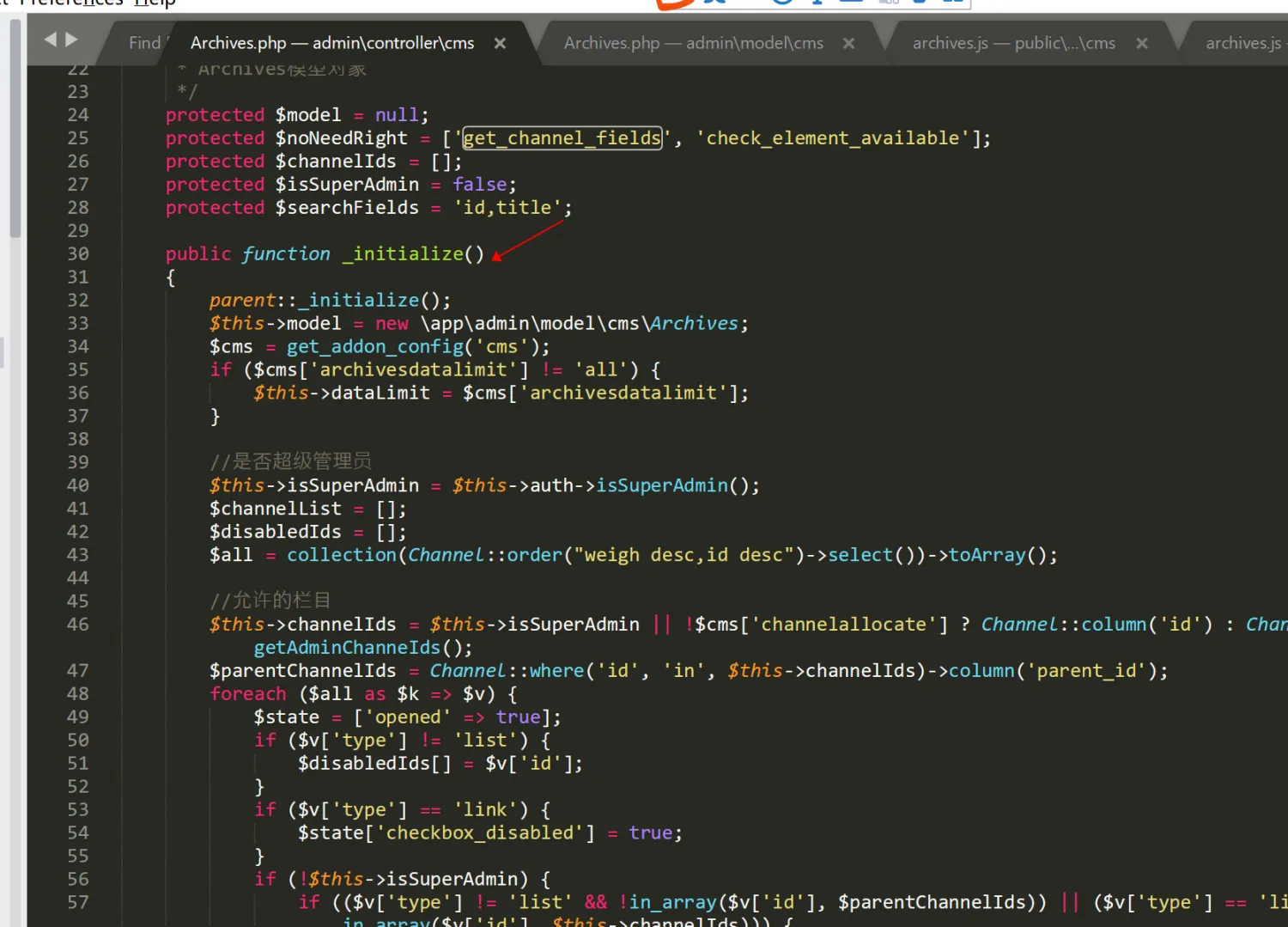1288x927 pixels.
Task: Click line number 24 in the gutter
Action: coord(78,115)
